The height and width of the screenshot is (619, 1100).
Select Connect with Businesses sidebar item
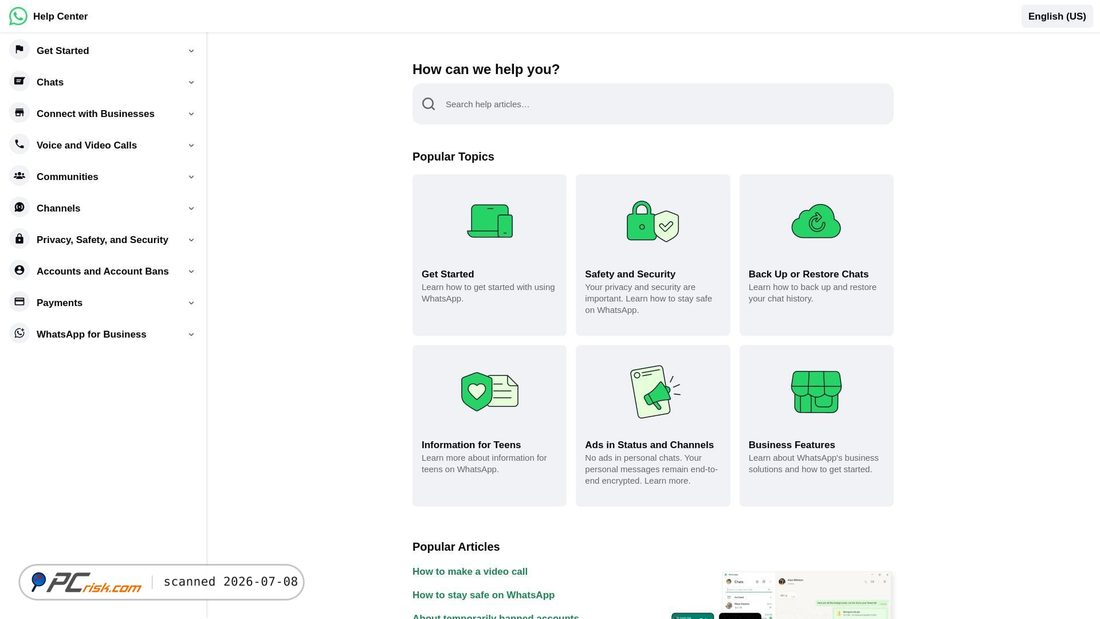pos(95,114)
